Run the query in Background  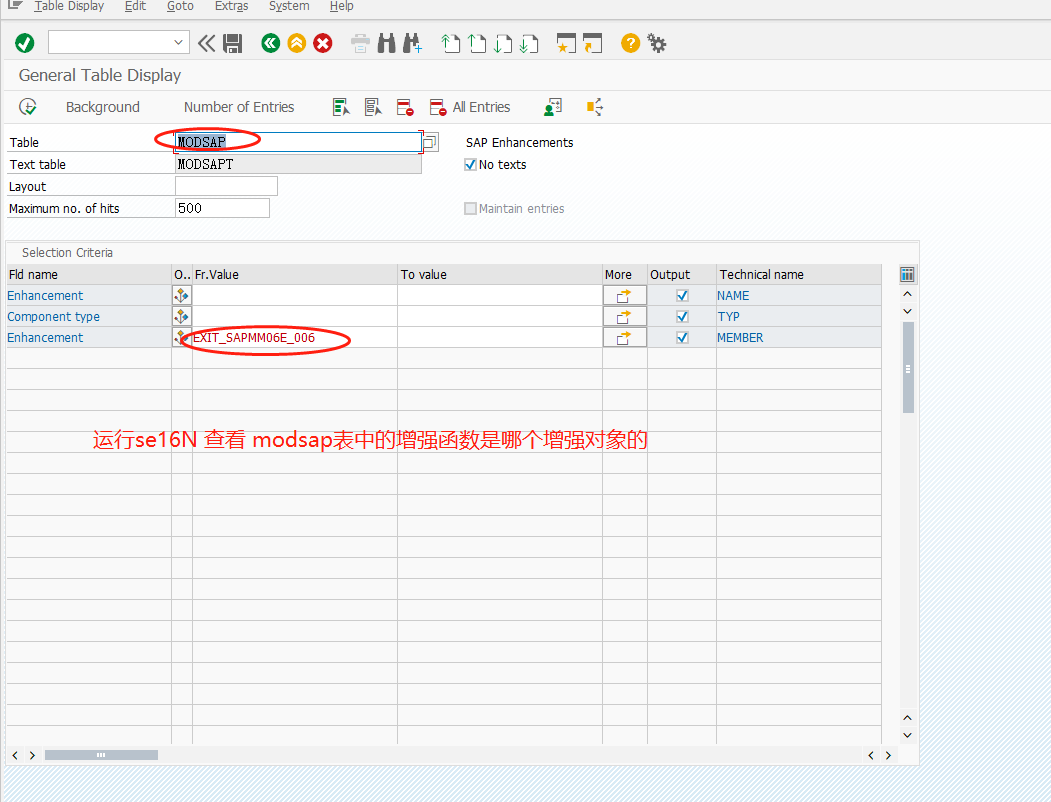[102, 107]
